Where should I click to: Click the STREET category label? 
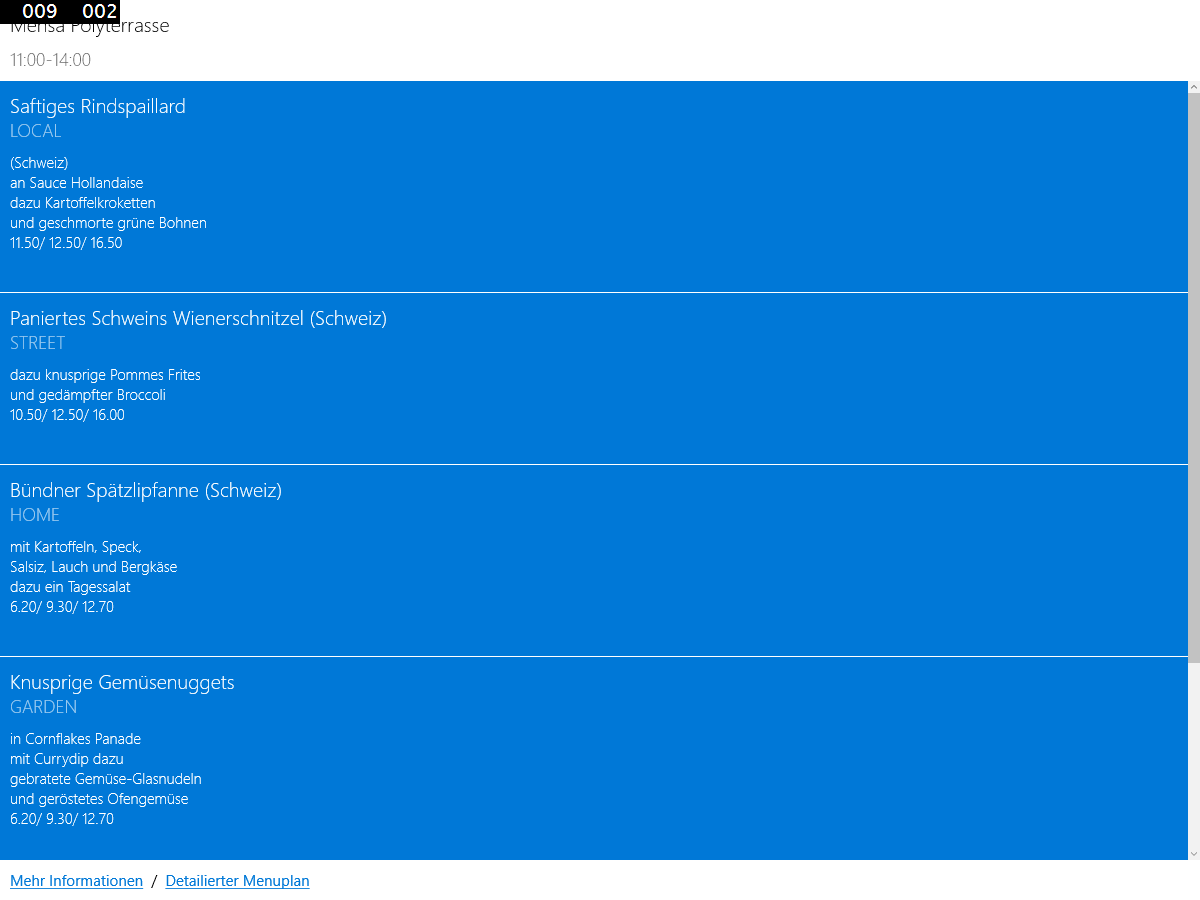(x=38, y=343)
